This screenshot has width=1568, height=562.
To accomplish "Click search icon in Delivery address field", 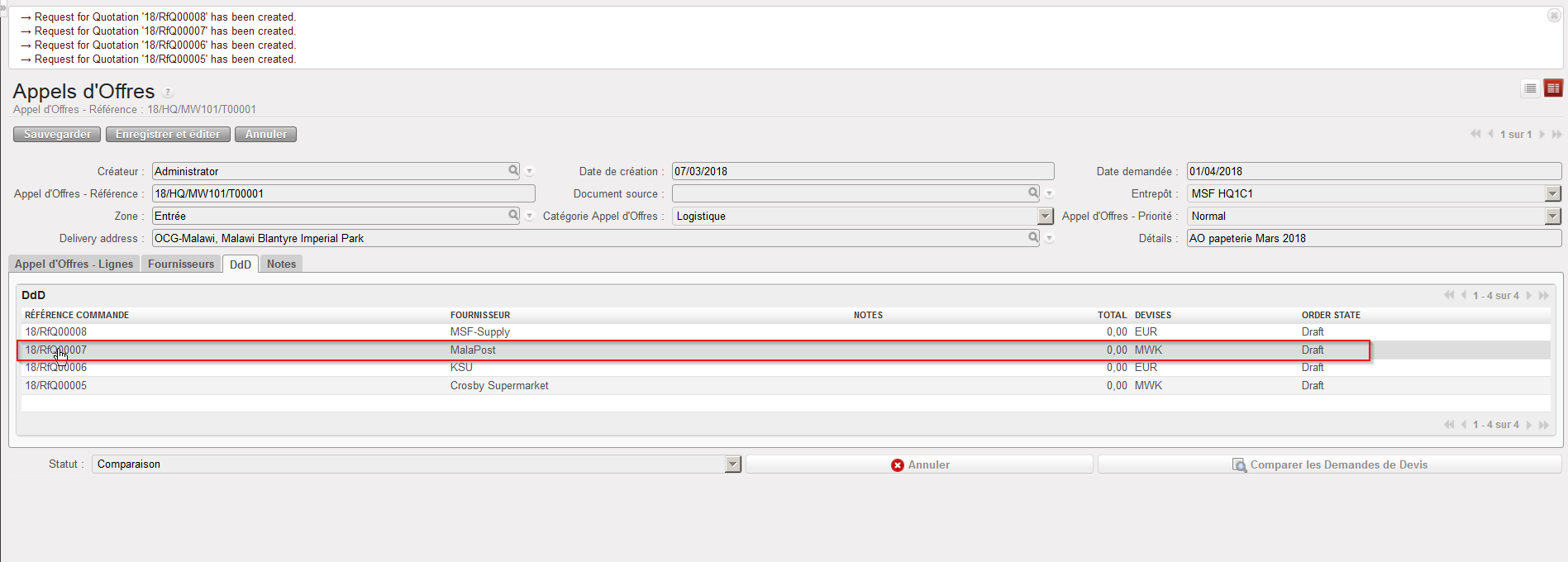I will 1033,237.
